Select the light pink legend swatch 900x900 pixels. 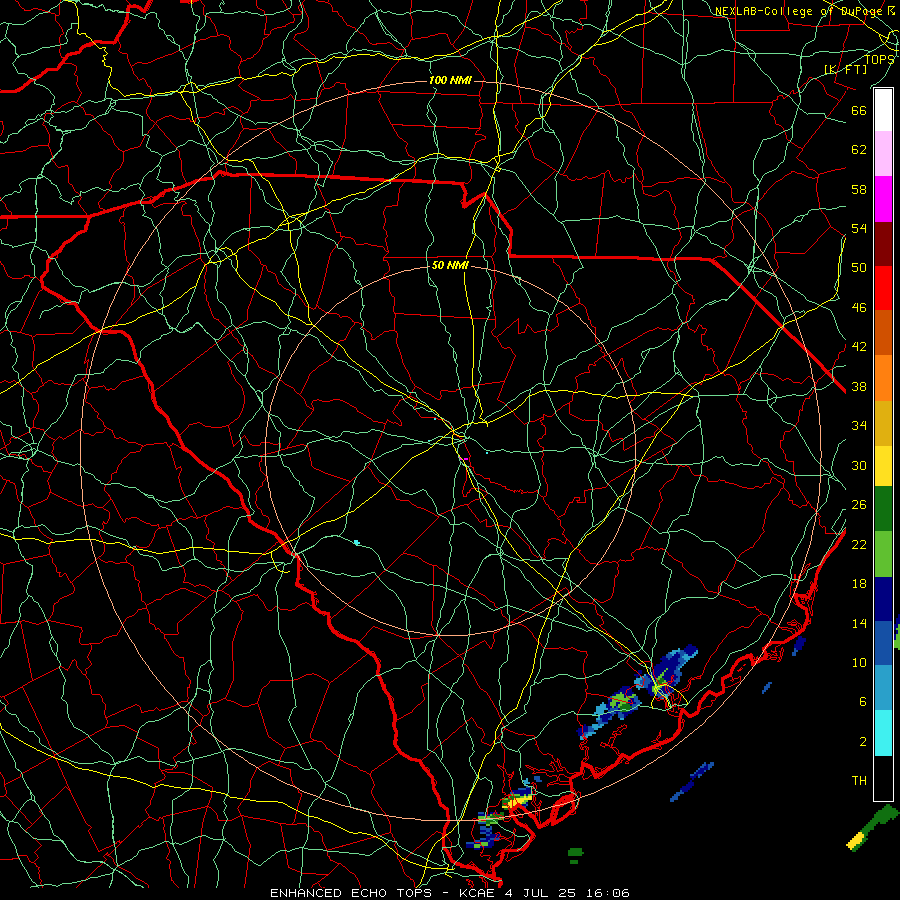[x=883, y=154]
